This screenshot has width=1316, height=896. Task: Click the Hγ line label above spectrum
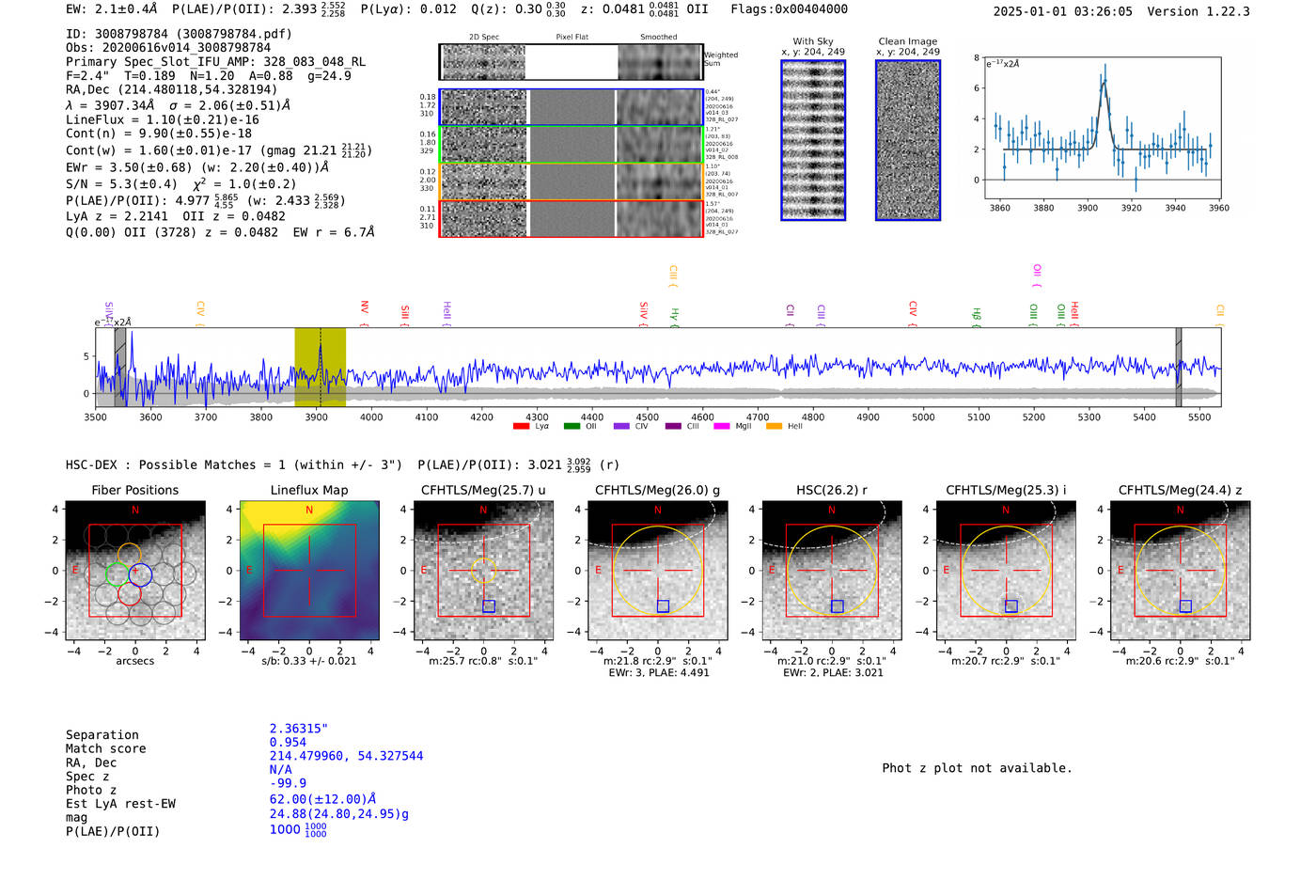pyautogui.click(x=674, y=315)
